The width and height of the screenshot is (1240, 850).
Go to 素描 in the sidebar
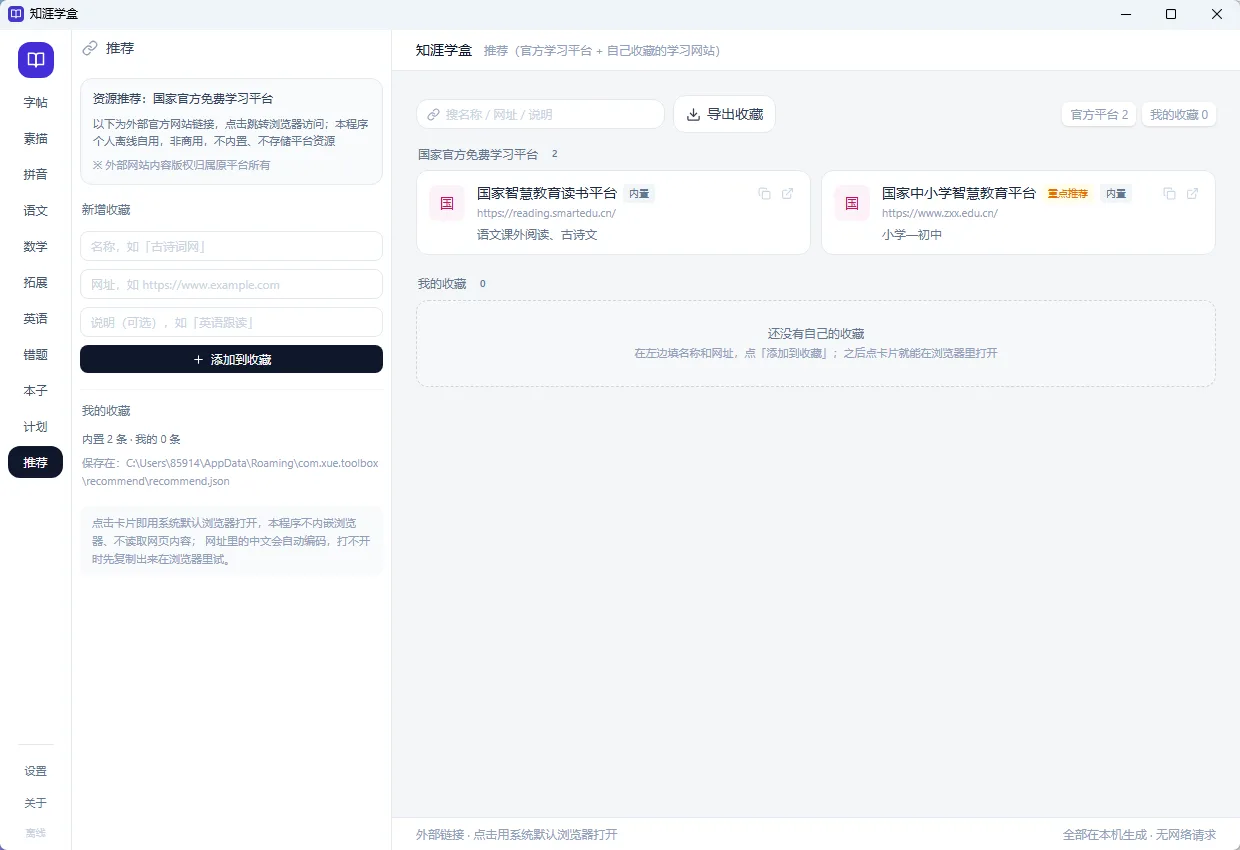(36, 138)
